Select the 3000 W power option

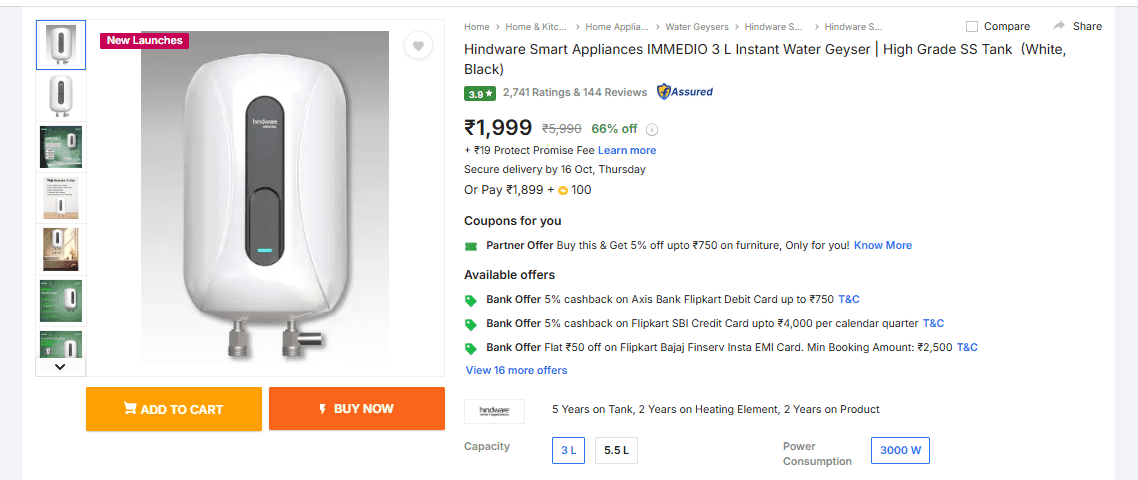[900, 450]
